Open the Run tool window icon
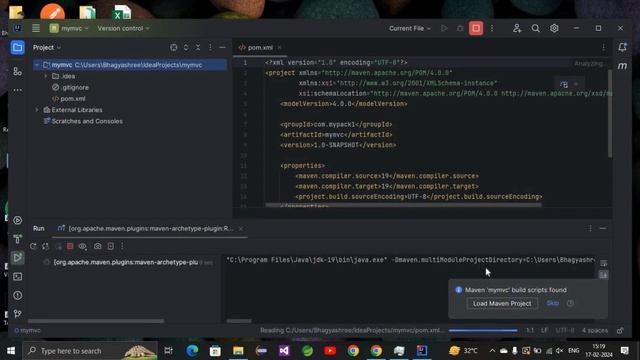 coord(18,258)
